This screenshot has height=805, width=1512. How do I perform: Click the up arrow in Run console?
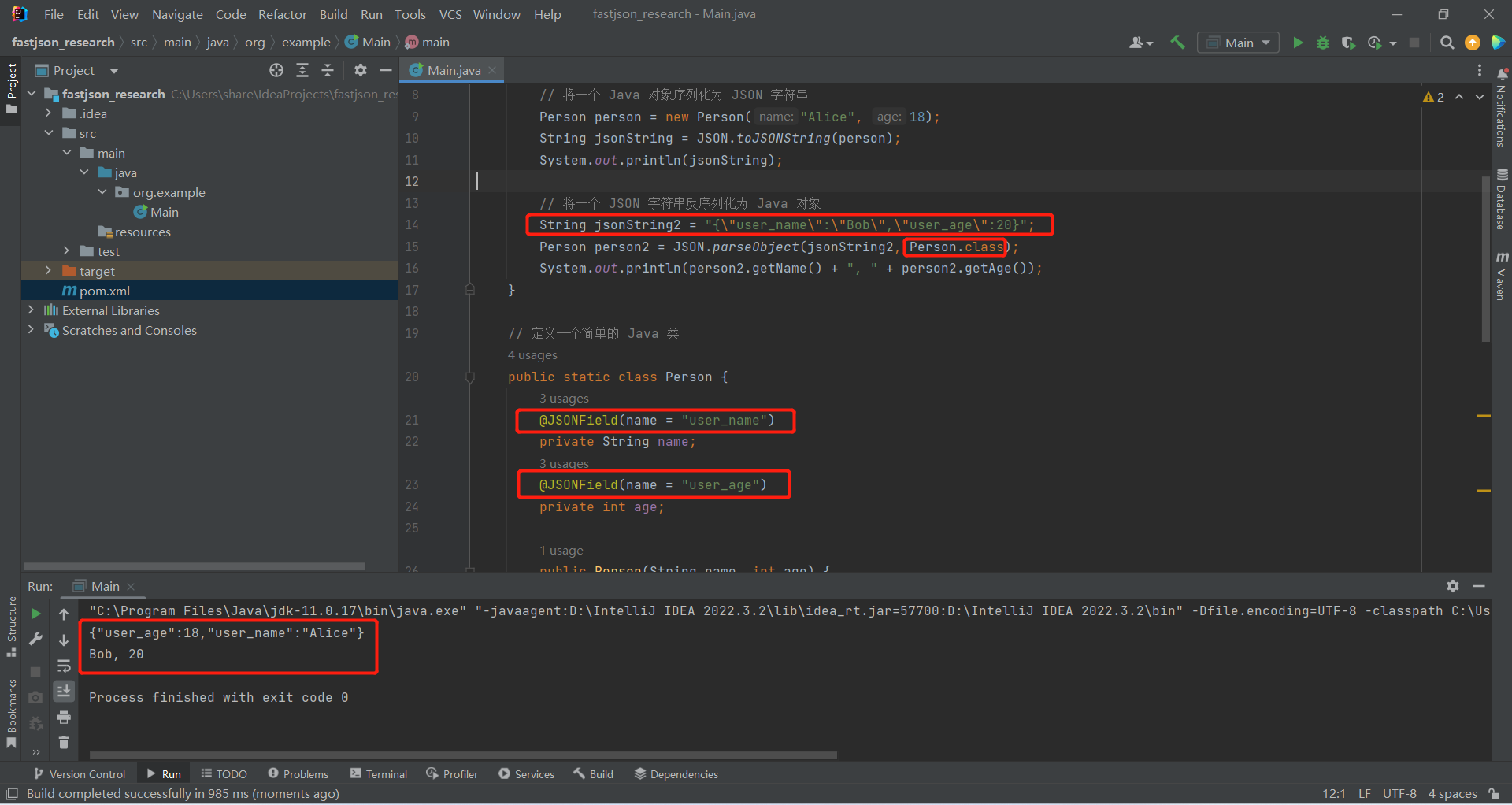[x=64, y=614]
